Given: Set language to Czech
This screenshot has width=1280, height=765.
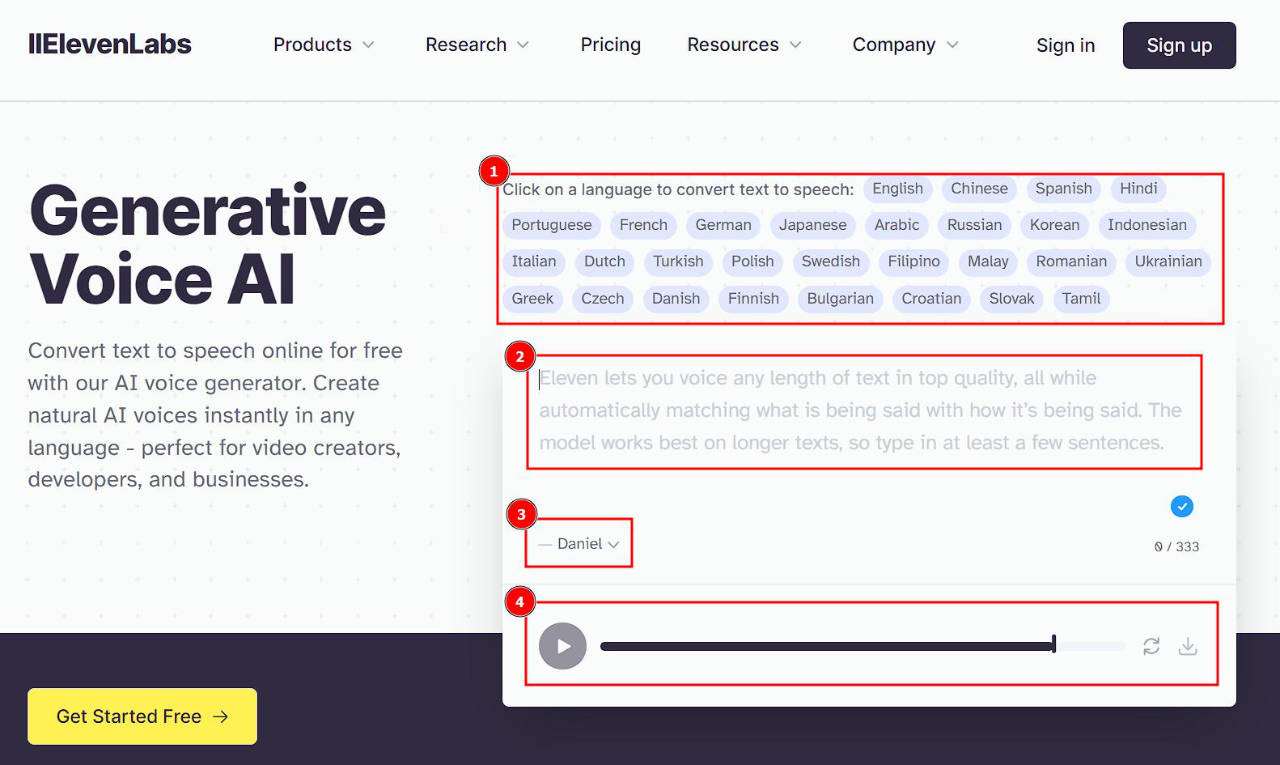Looking at the screenshot, I should (x=603, y=299).
